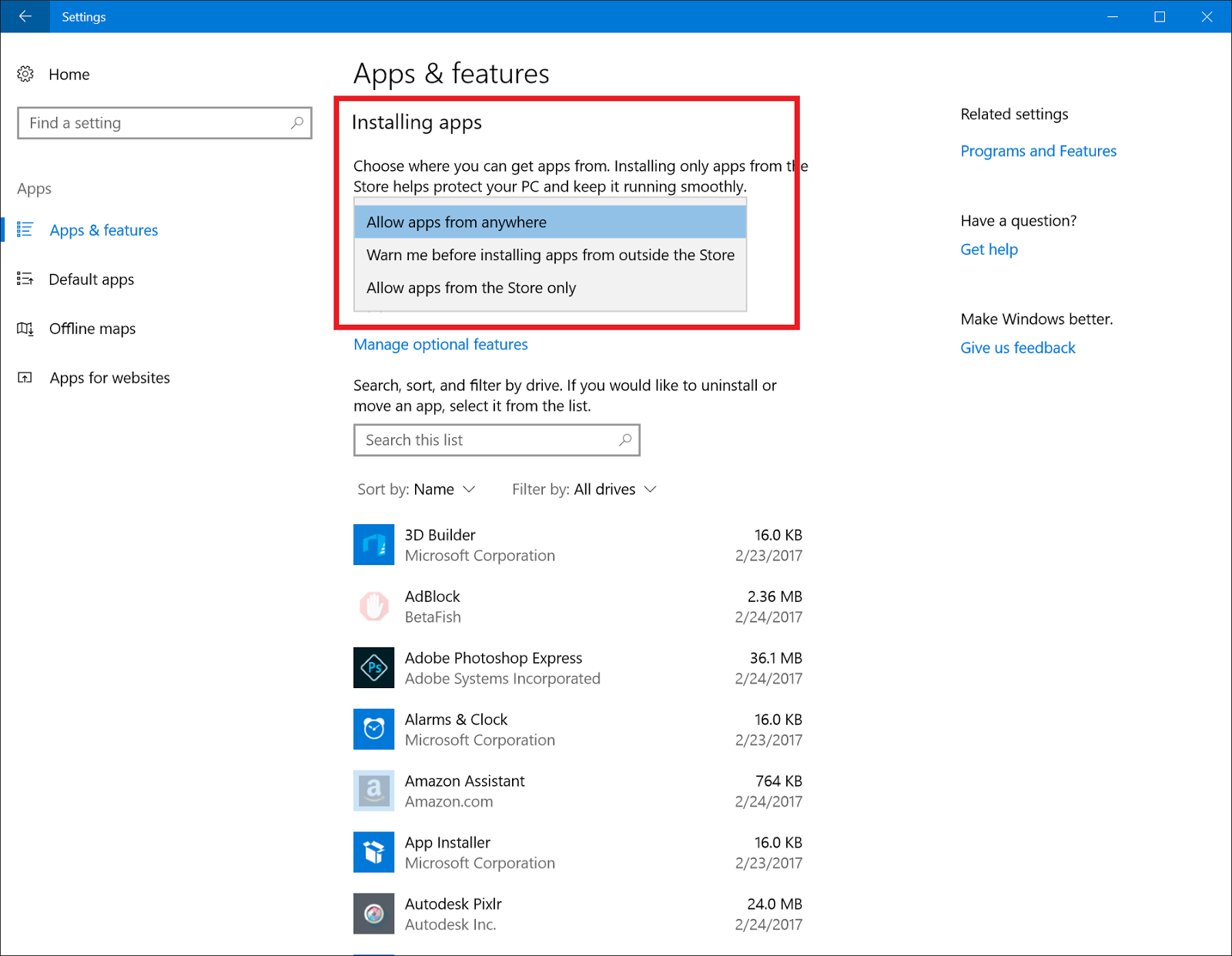Click the Amazon Assistant icon
The height and width of the screenshot is (956, 1232).
pos(373,791)
